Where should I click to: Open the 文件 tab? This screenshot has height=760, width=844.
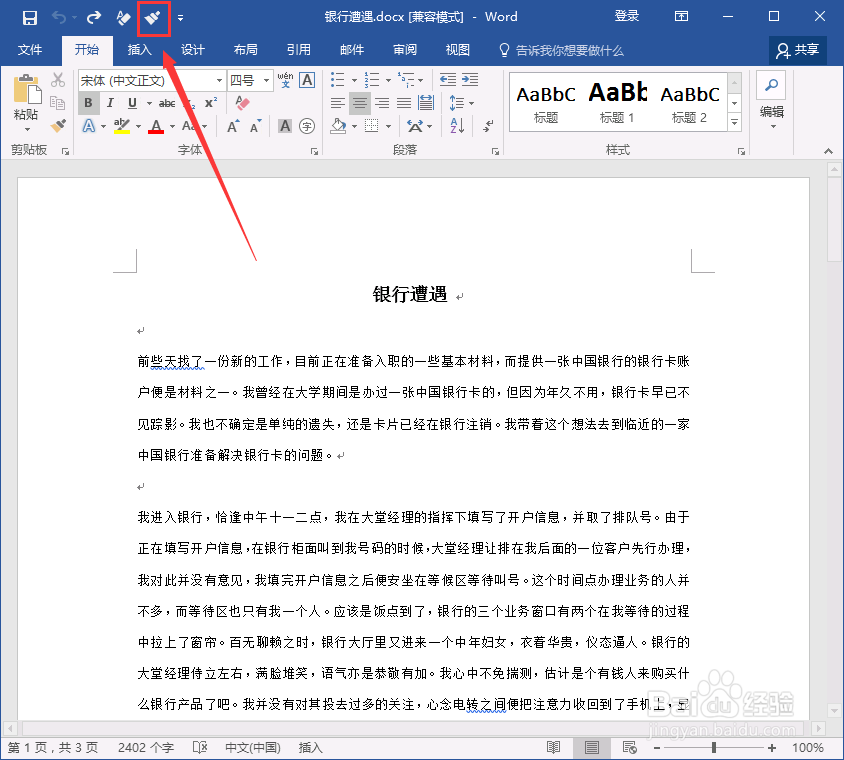30,50
